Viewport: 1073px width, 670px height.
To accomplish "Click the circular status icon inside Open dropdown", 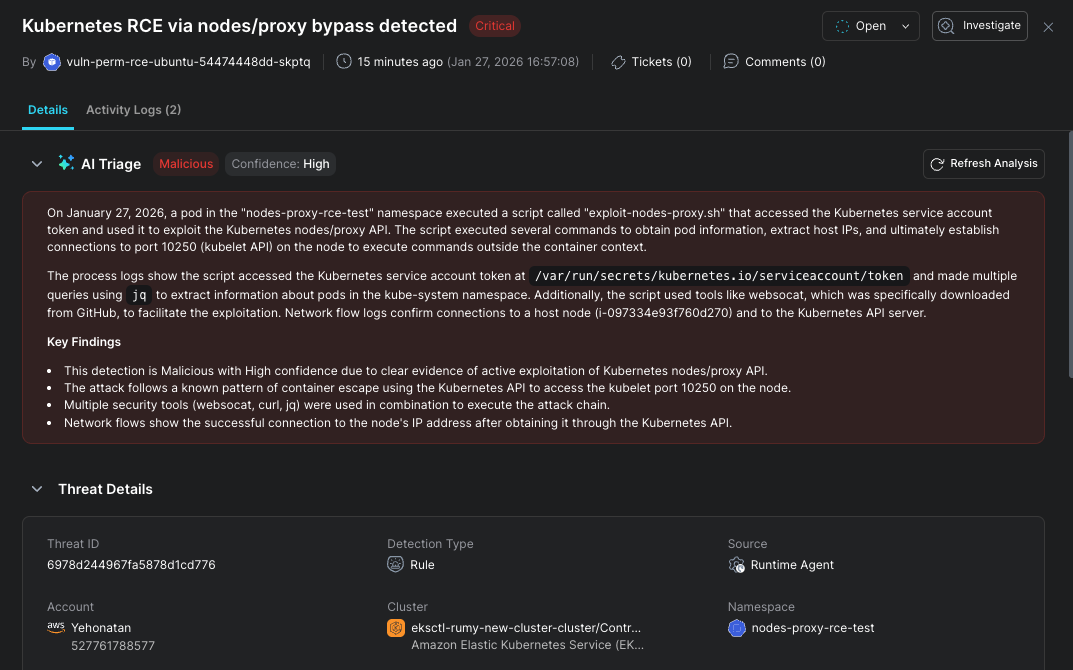I will point(842,26).
